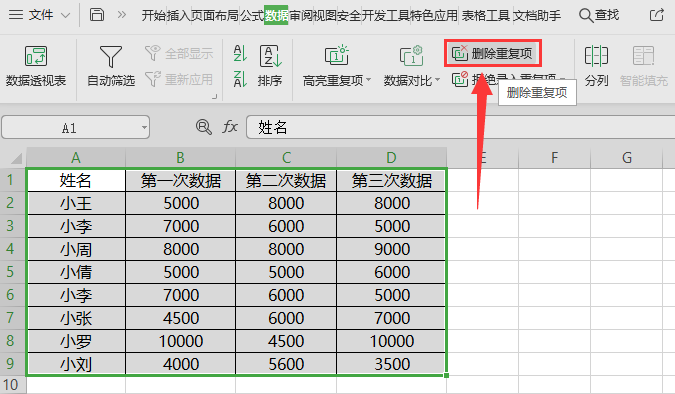The image size is (675, 394).
Task: Click the 删除重复项 remove duplicates button
Action: coord(492,53)
